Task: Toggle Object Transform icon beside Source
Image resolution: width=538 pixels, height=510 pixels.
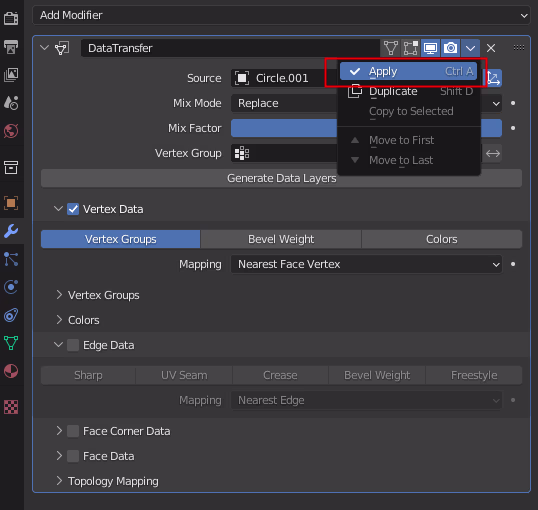Action: [x=493, y=78]
